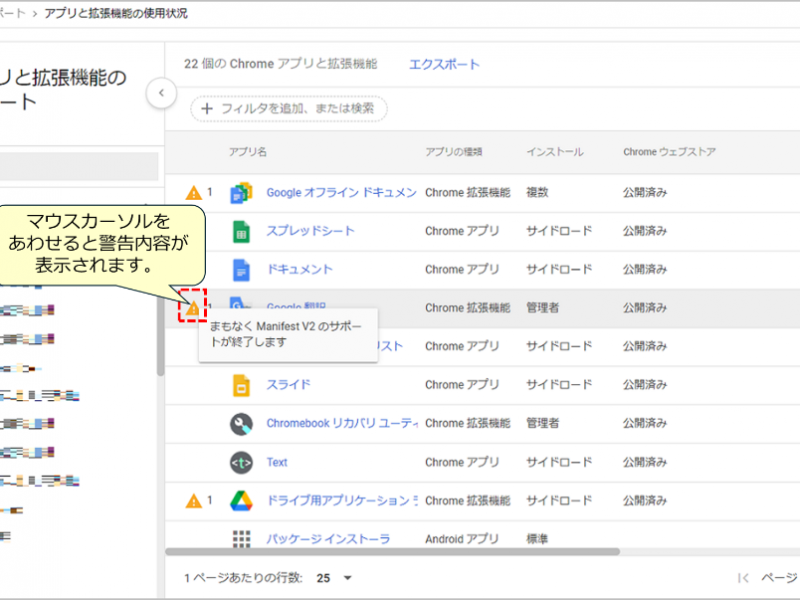Click 管理者 cell in Google 翻訳 row
The height and width of the screenshot is (600, 800).
542,308
